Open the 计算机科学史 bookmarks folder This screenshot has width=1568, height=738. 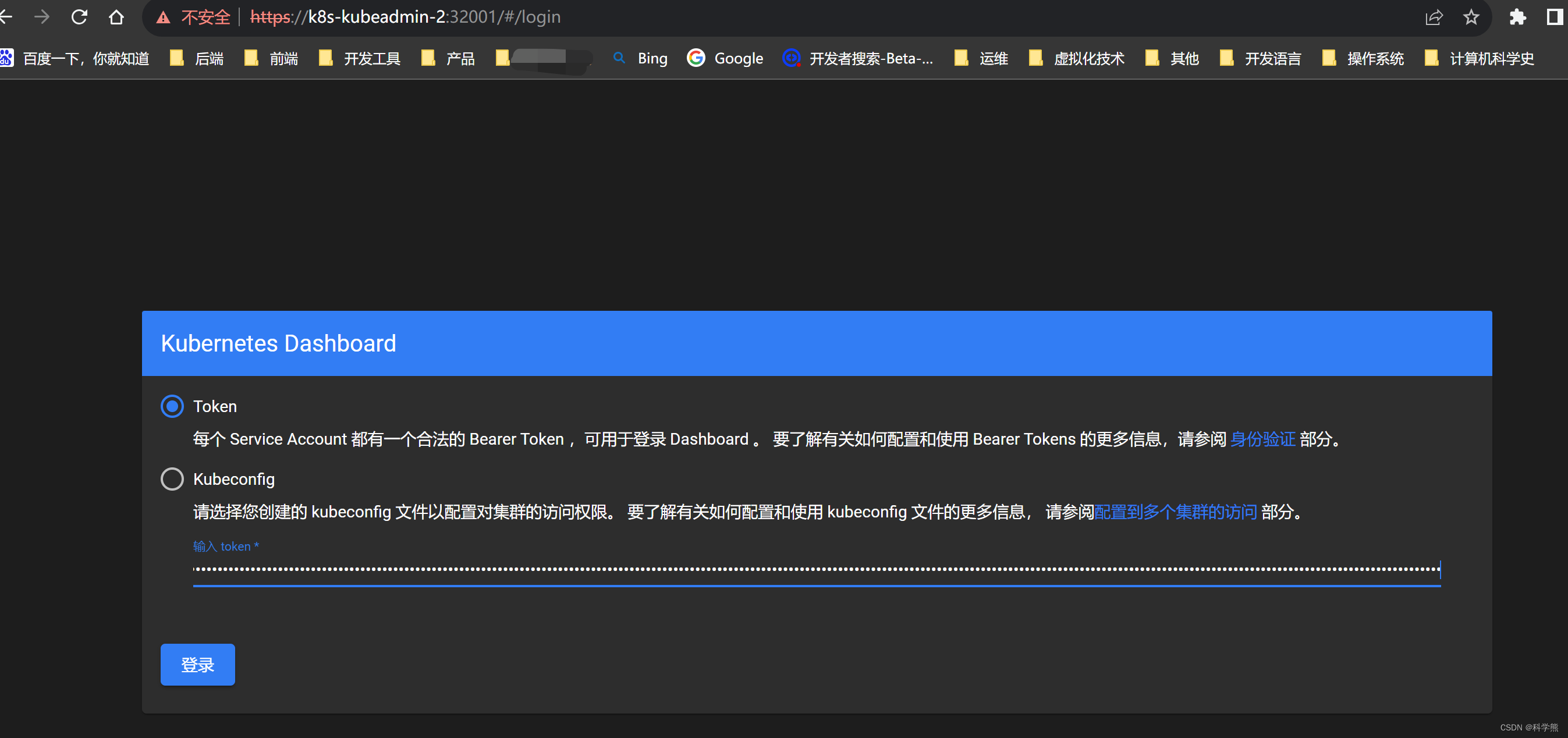(1480, 58)
